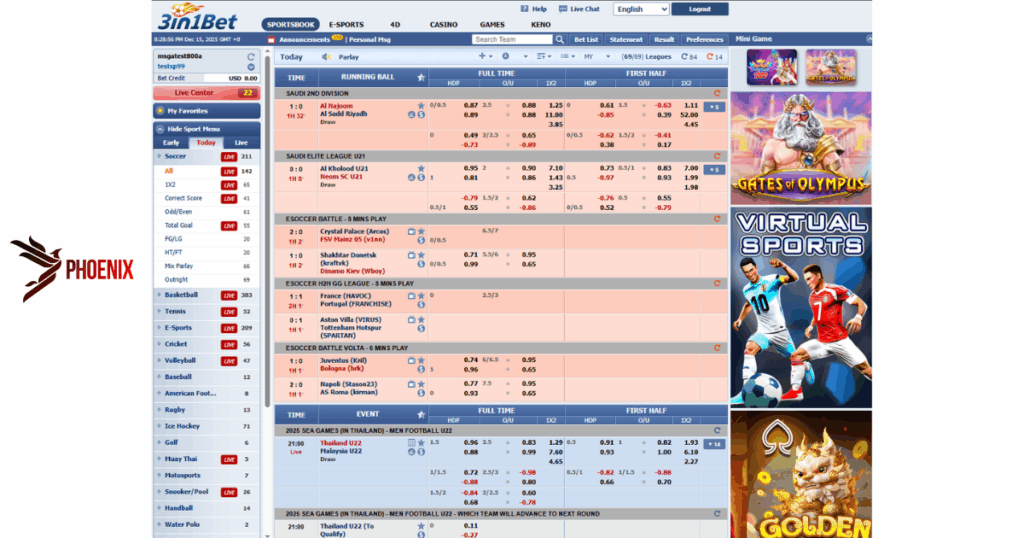Refresh Esoccer Battle Volta section
This screenshot has height=538, width=1024.
pos(717,348)
